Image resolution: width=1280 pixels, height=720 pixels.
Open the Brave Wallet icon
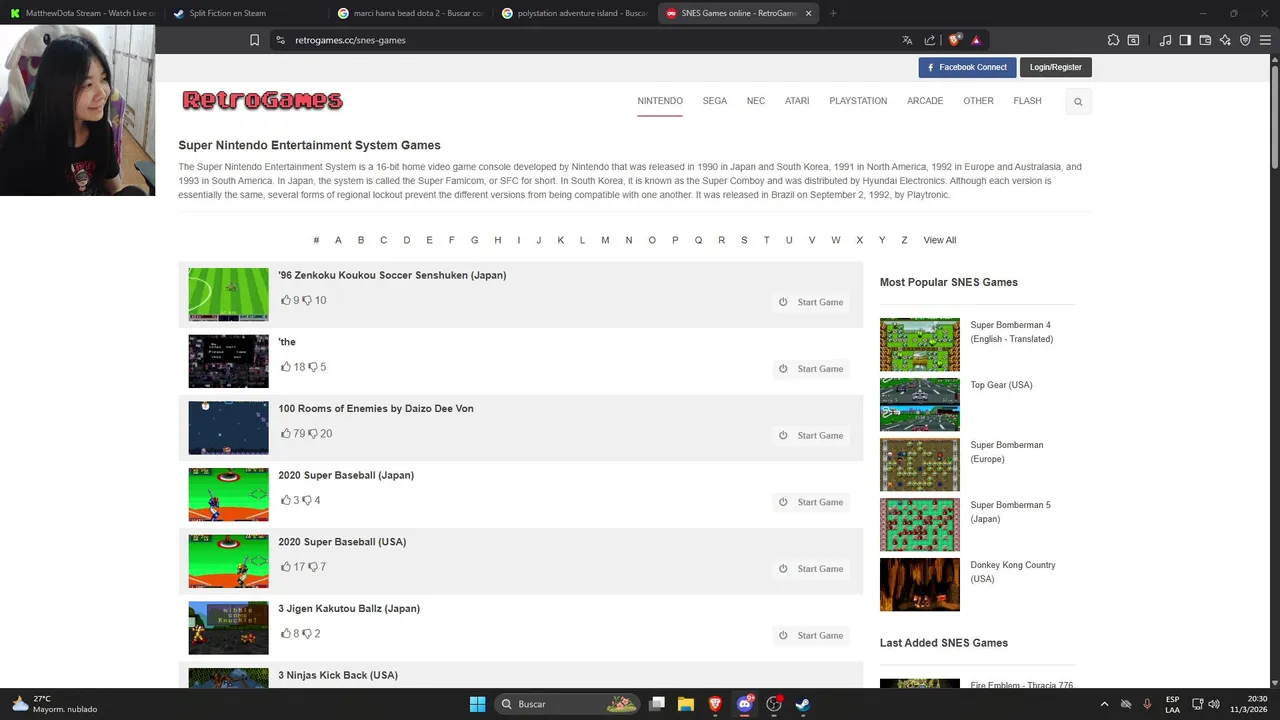tap(1205, 40)
